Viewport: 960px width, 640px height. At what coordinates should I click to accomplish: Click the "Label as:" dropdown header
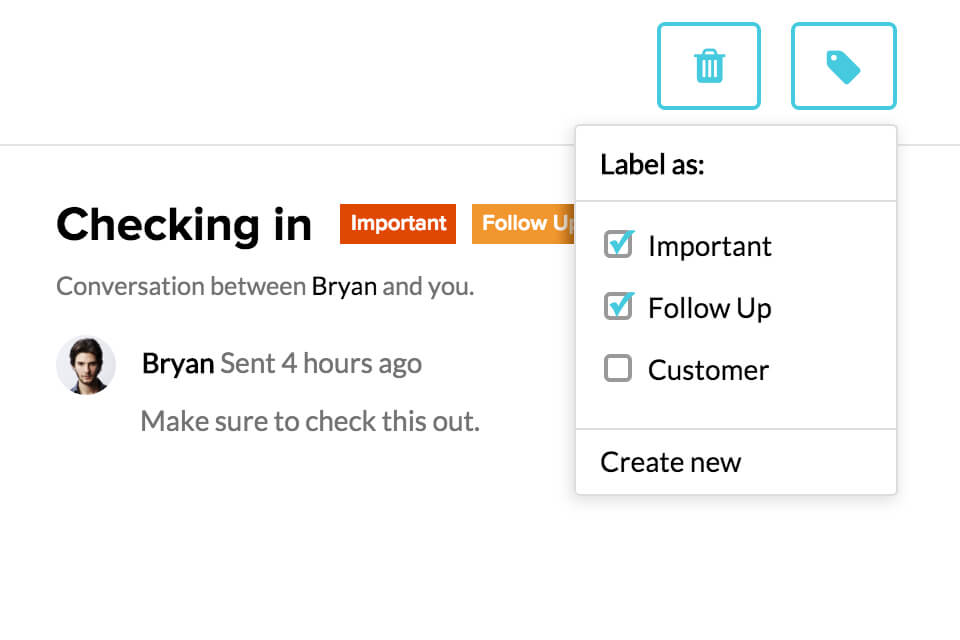(x=652, y=164)
